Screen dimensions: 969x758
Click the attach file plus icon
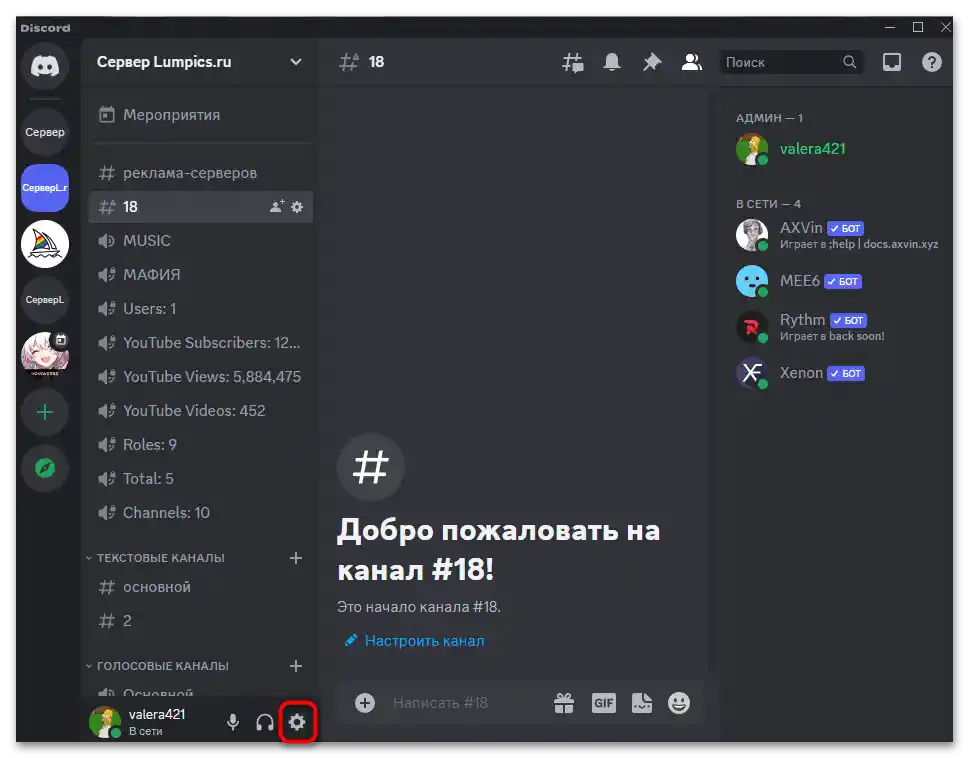pyautogui.click(x=364, y=702)
